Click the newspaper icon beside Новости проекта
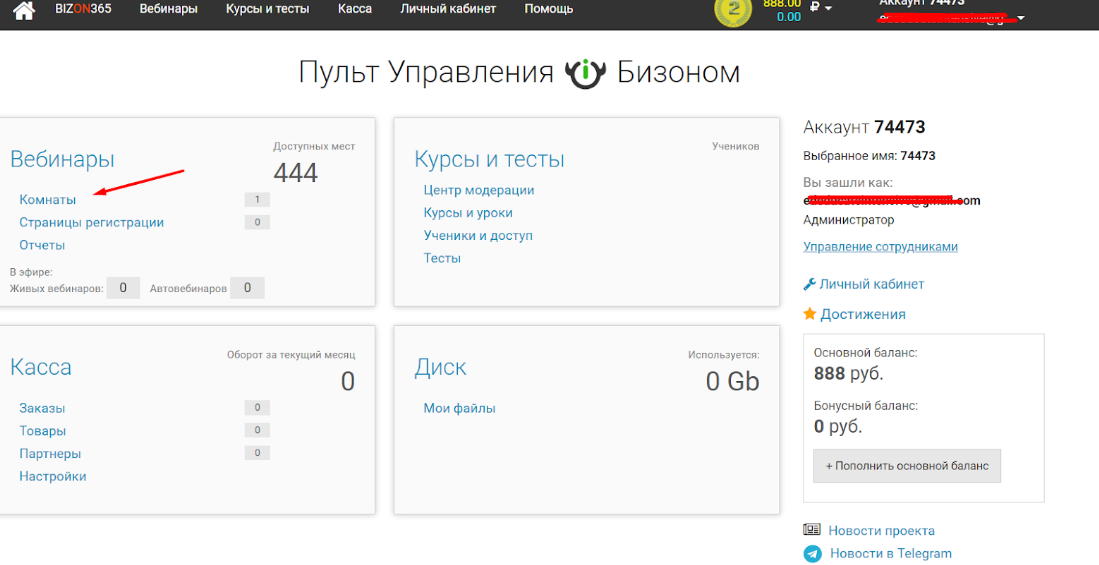1099x565 pixels. 812,531
